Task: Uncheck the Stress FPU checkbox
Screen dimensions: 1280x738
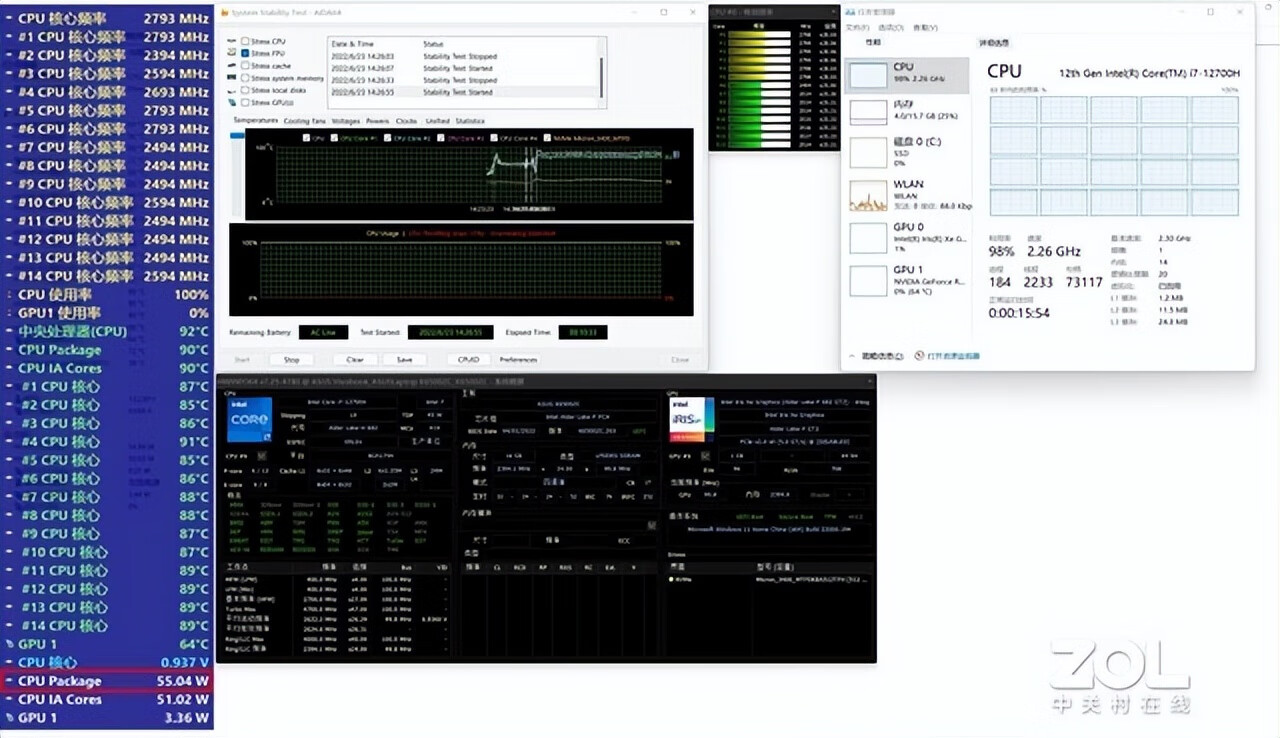Action: 245,53
